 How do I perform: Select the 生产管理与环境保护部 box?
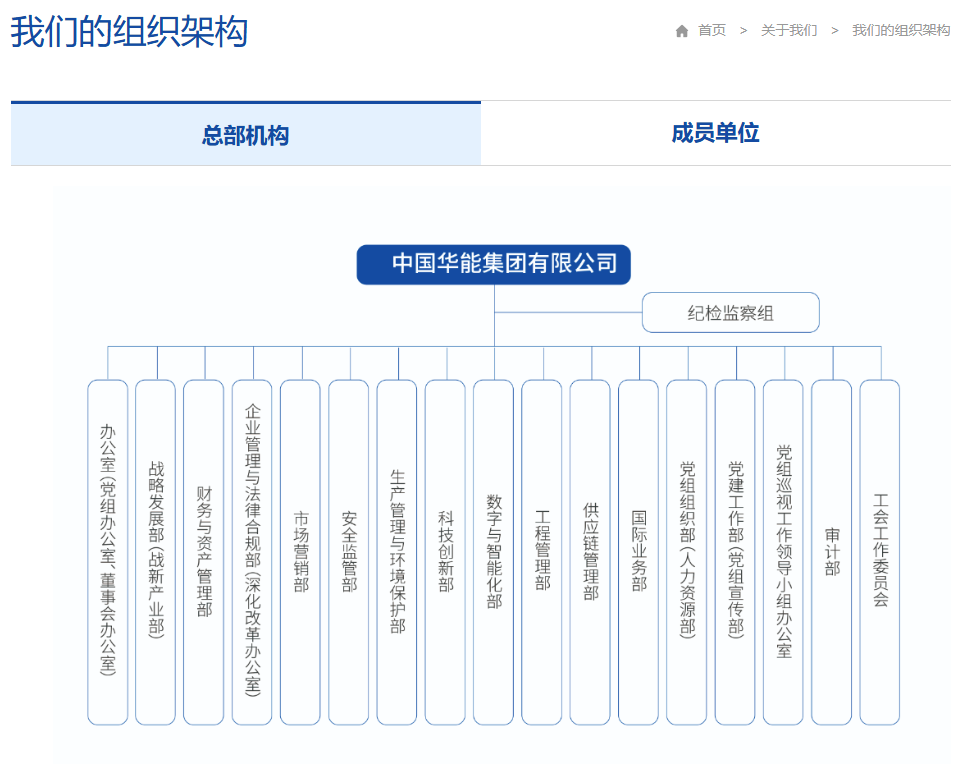[397, 552]
